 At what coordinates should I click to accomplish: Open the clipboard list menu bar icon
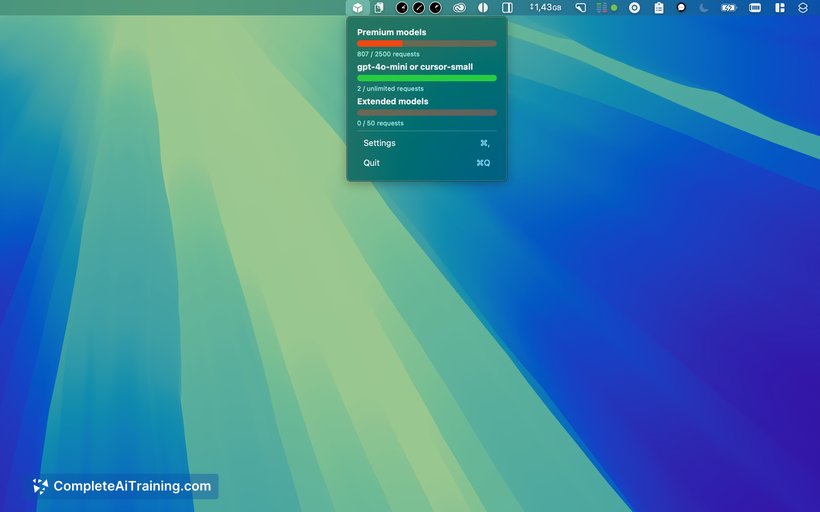pyautogui.click(x=659, y=8)
